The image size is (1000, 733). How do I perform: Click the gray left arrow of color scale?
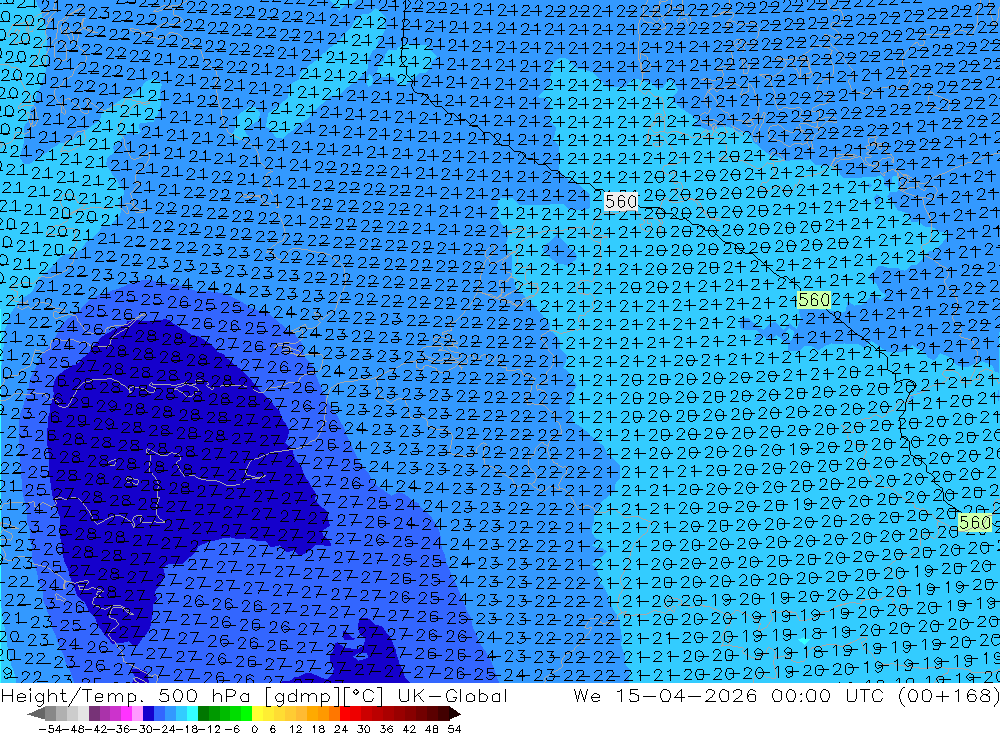pyautogui.click(x=36, y=714)
